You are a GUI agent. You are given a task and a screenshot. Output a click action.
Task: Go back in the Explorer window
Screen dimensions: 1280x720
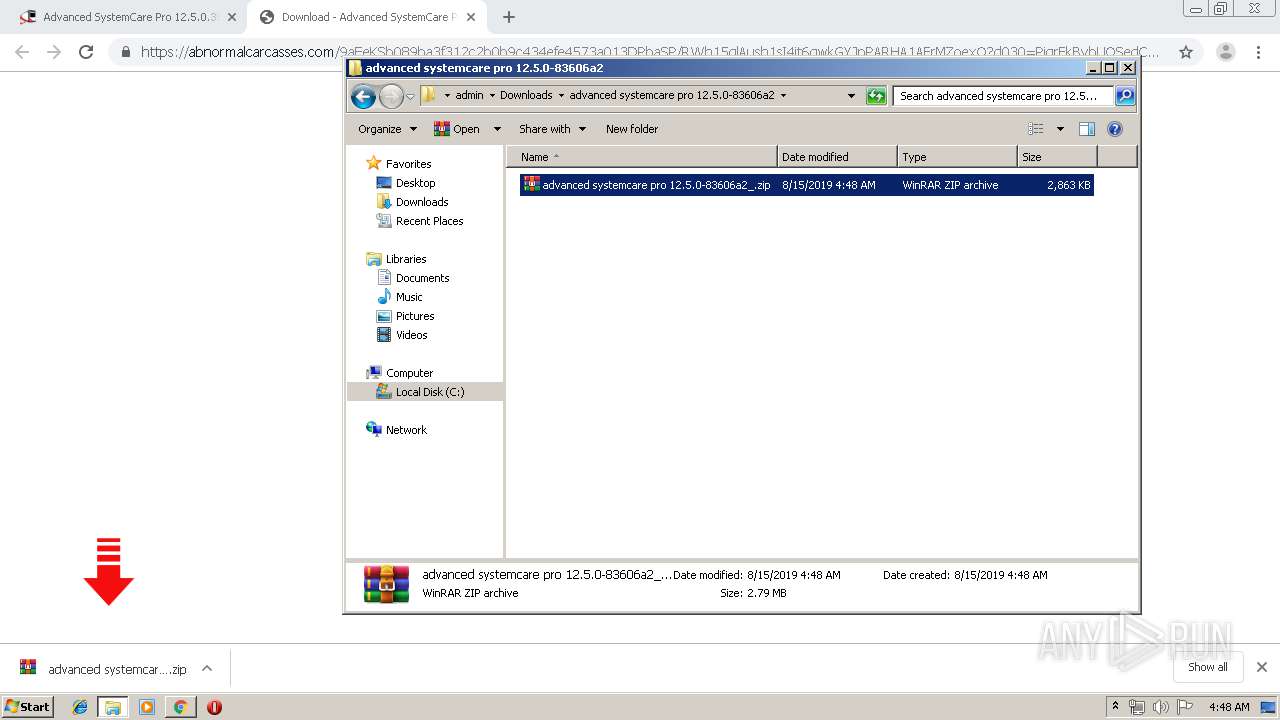click(363, 96)
